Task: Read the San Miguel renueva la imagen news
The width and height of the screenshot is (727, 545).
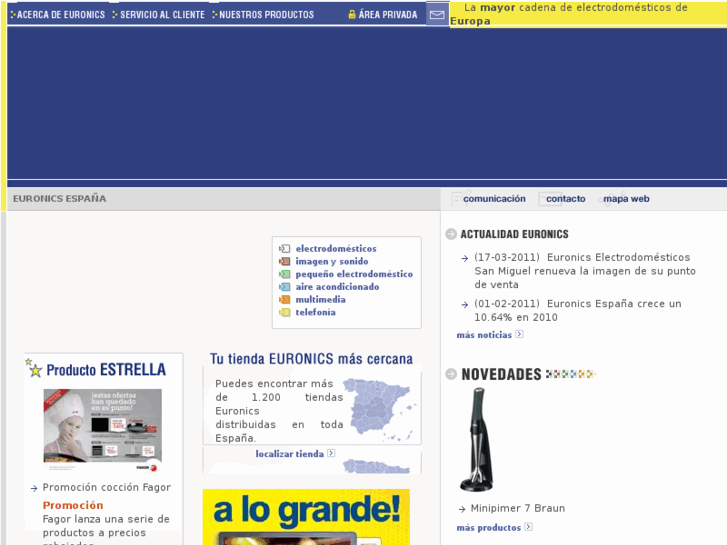Action: pyautogui.click(x=585, y=271)
